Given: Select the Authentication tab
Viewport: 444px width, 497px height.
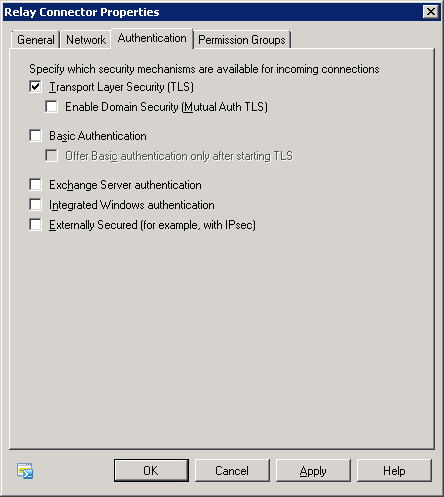Looking at the screenshot, I should click(x=152, y=38).
